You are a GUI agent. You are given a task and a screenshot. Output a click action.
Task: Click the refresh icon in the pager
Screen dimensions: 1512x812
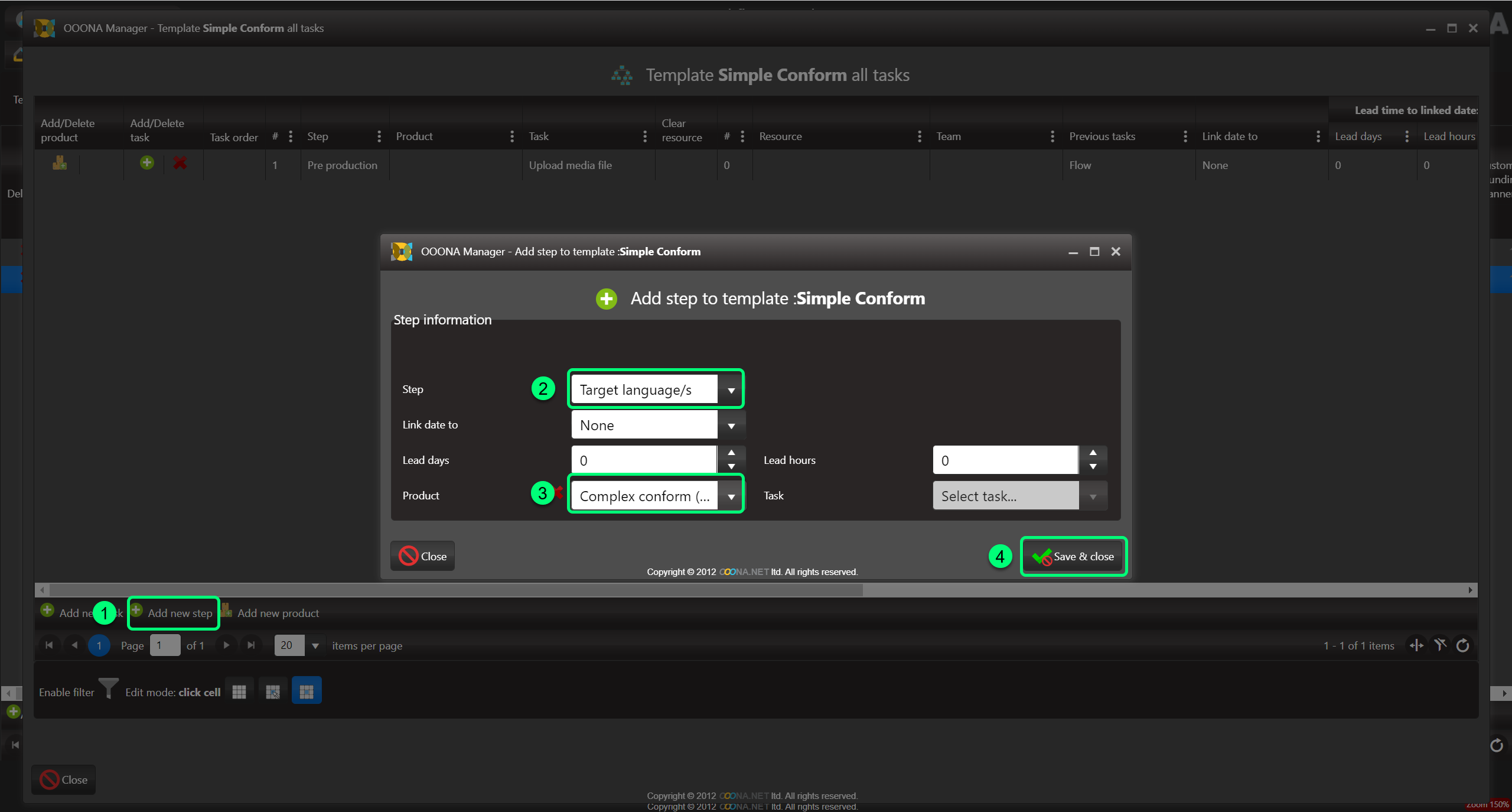[1463, 645]
